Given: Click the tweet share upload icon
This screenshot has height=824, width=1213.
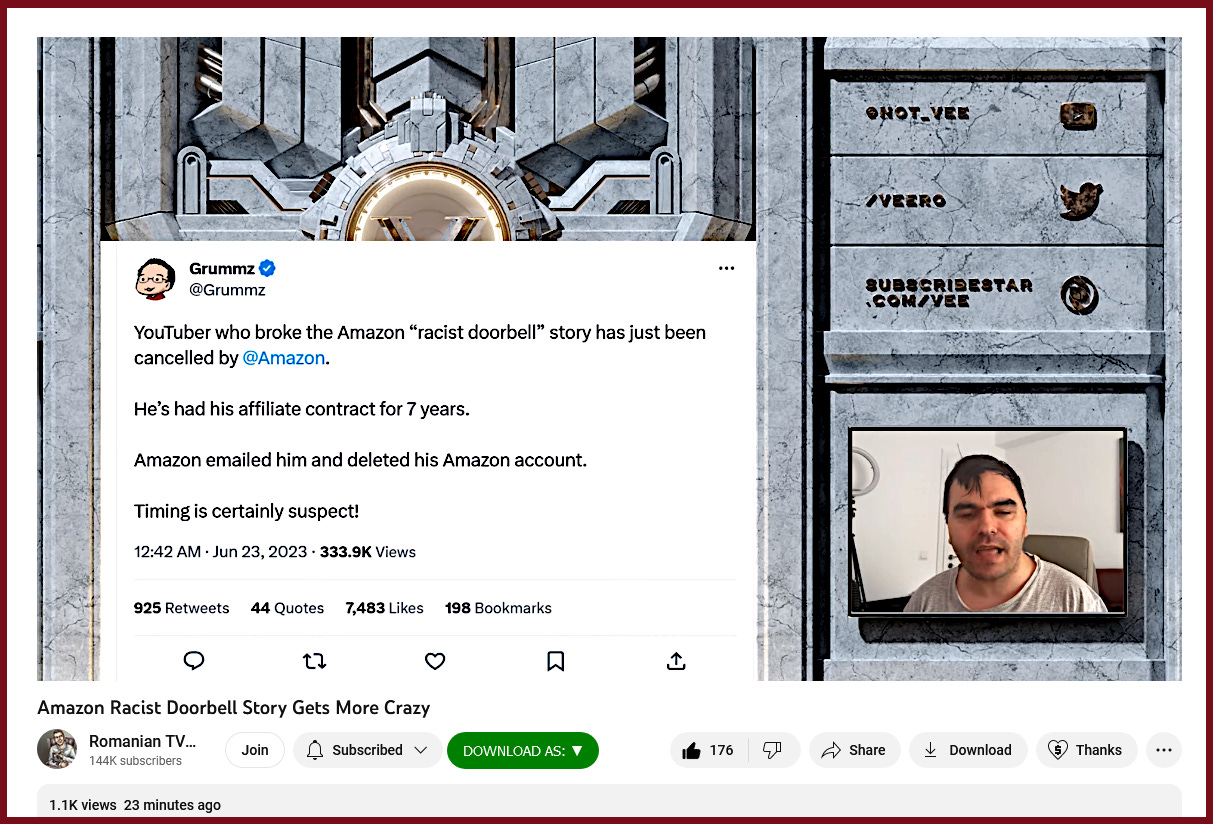Looking at the screenshot, I should click(x=676, y=660).
